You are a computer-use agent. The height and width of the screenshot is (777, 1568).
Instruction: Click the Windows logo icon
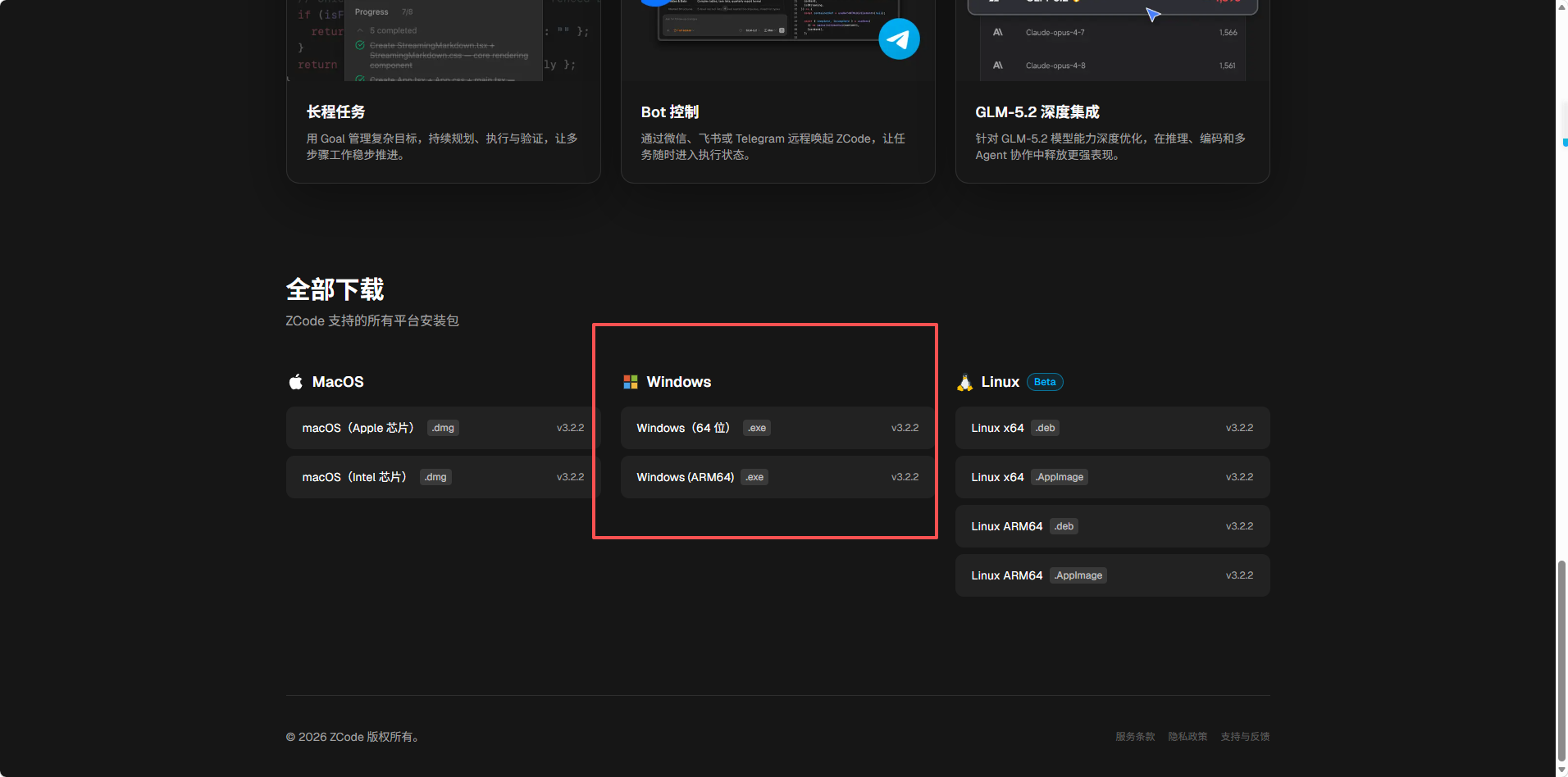pos(631,382)
